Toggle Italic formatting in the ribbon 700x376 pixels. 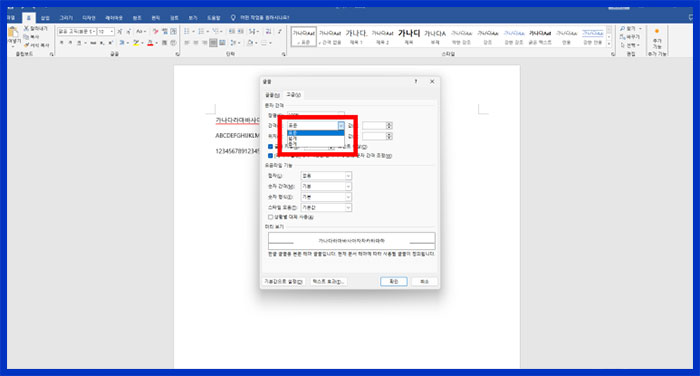tap(70, 43)
